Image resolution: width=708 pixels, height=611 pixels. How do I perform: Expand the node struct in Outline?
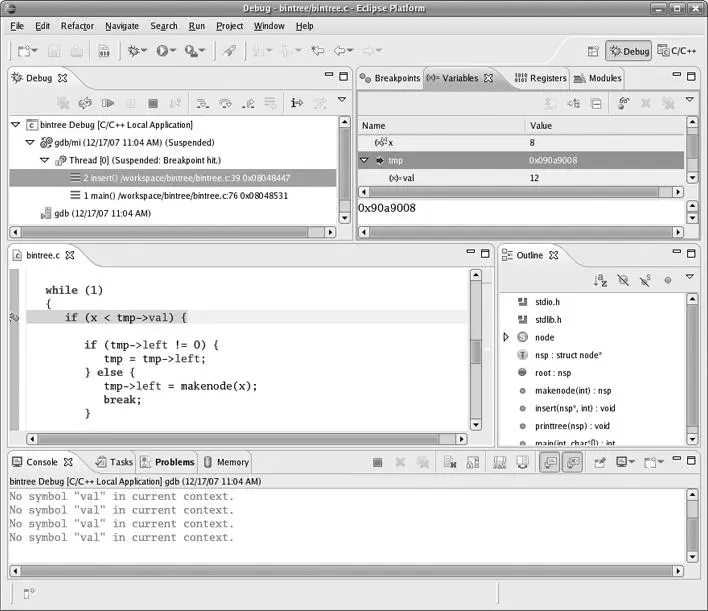(x=506, y=338)
